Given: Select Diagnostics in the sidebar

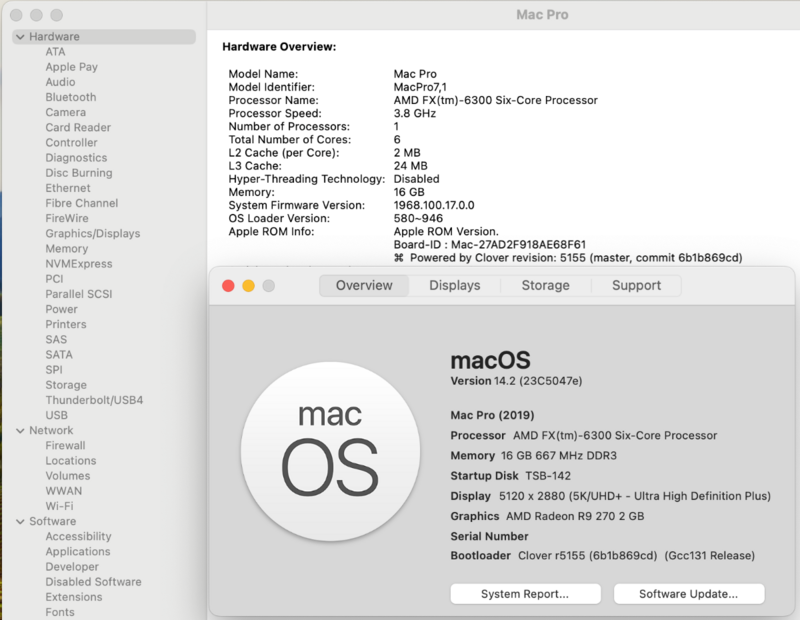Looking at the screenshot, I should (76, 158).
